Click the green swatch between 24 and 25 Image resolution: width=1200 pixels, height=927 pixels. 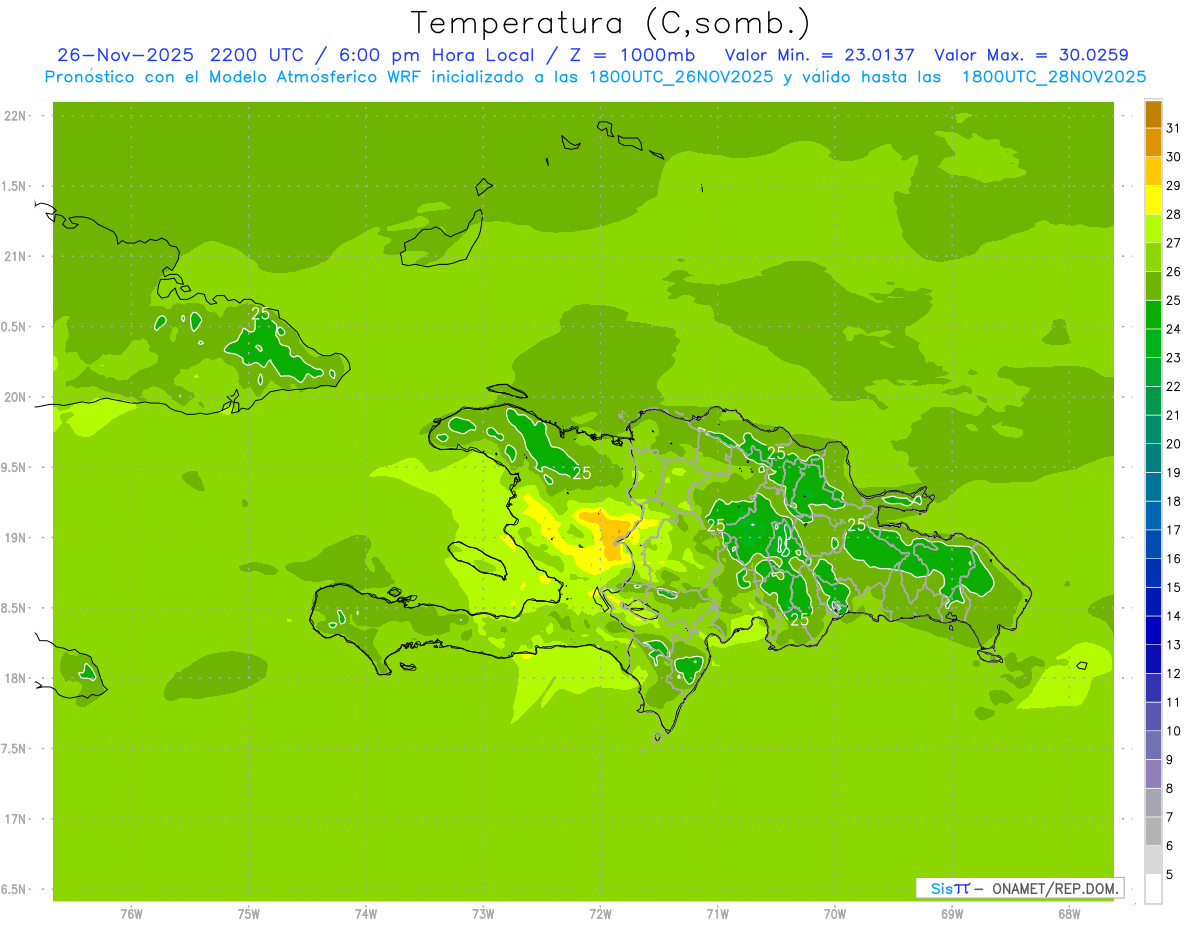click(x=1153, y=315)
